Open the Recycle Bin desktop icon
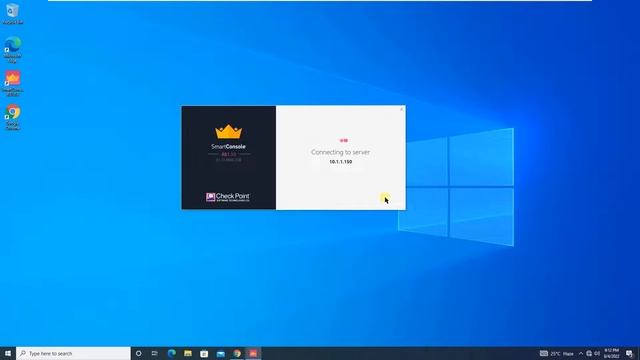 point(13,13)
